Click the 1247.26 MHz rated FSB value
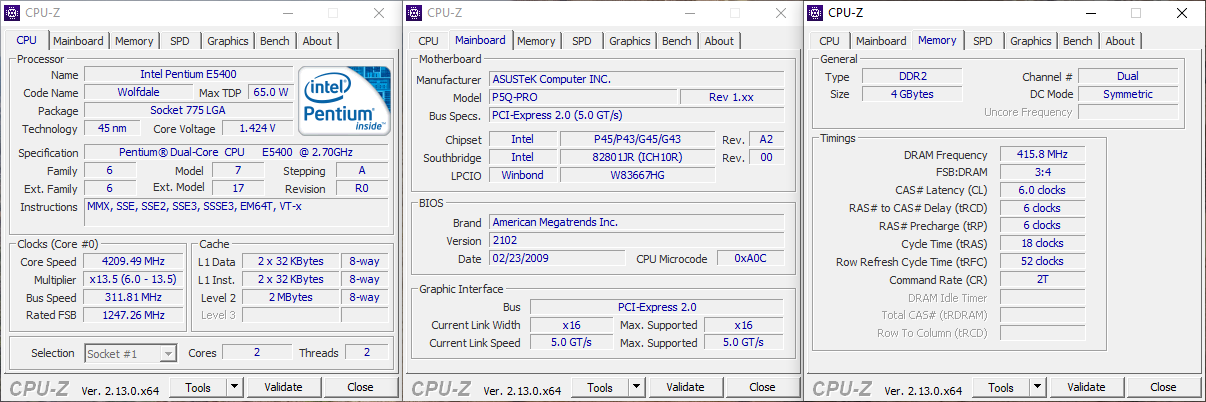The height and width of the screenshot is (402, 1206). [x=133, y=315]
